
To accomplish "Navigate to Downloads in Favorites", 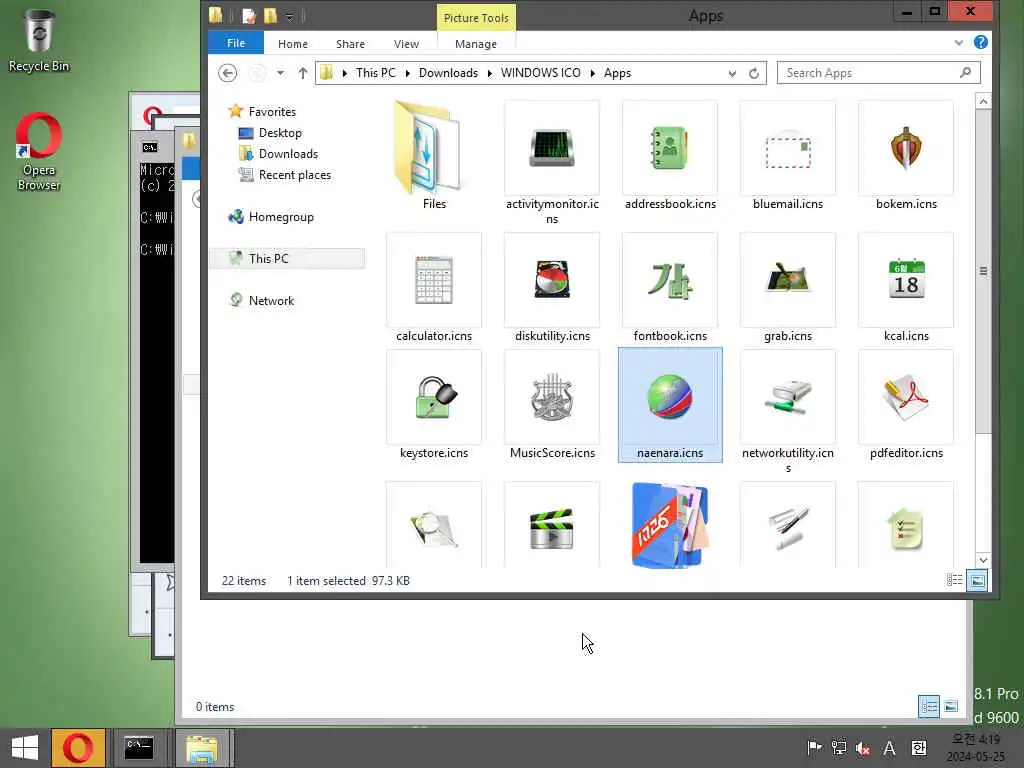I will pyautogui.click(x=288, y=153).
